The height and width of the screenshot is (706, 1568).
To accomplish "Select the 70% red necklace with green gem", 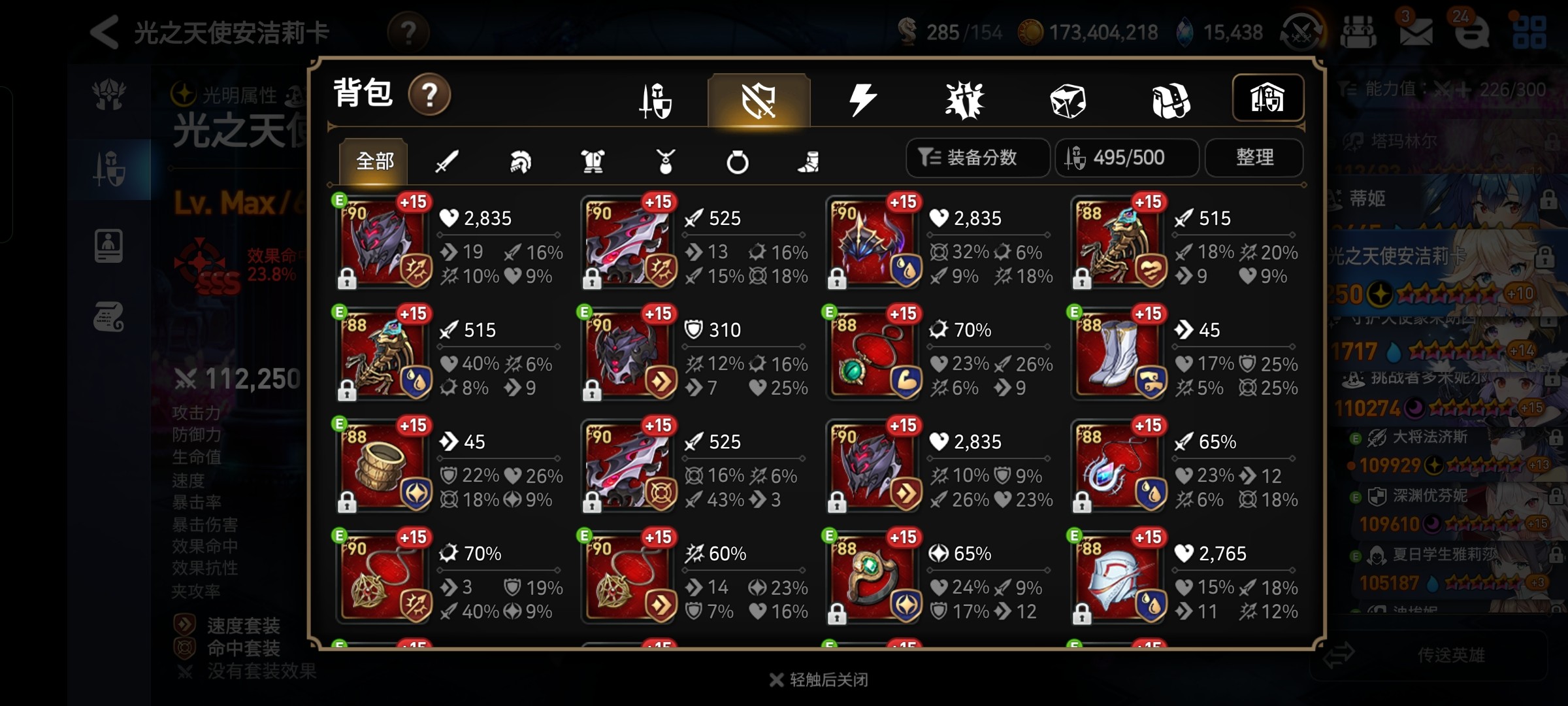I will pos(874,354).
